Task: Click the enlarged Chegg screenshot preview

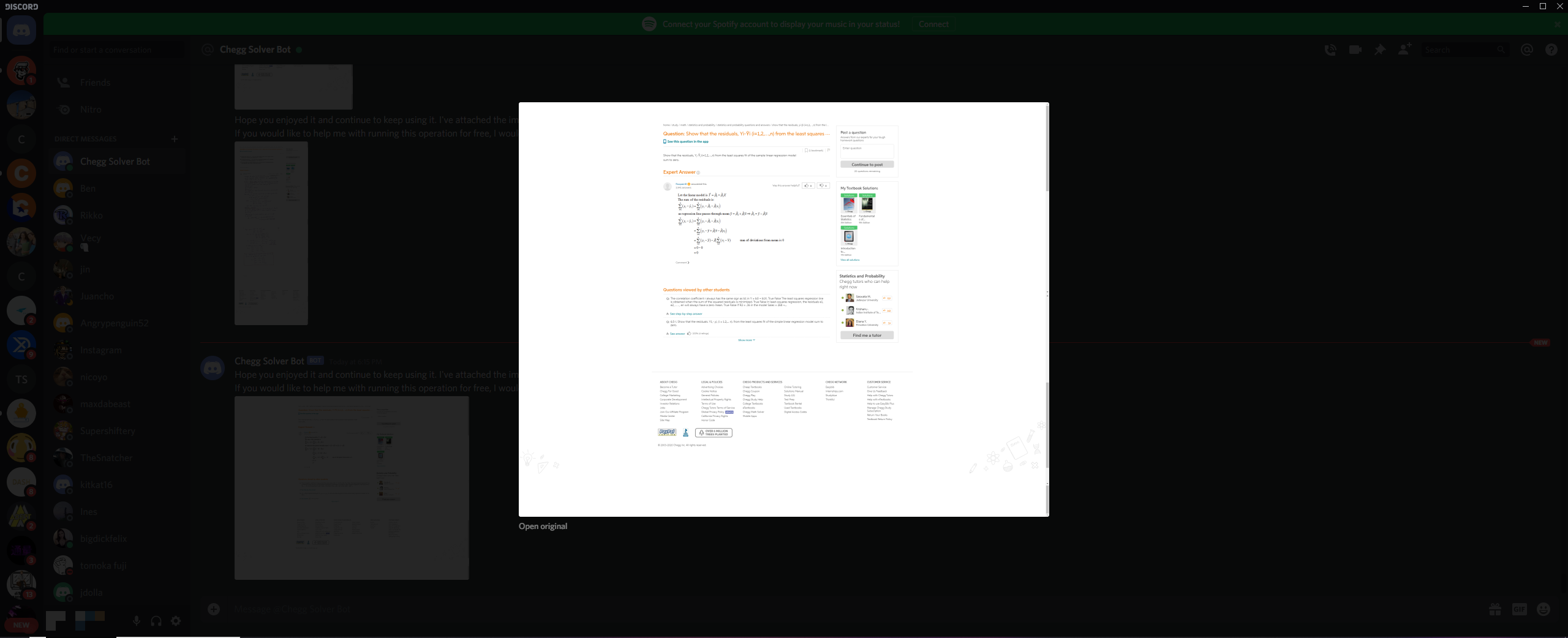Action: 784,309
